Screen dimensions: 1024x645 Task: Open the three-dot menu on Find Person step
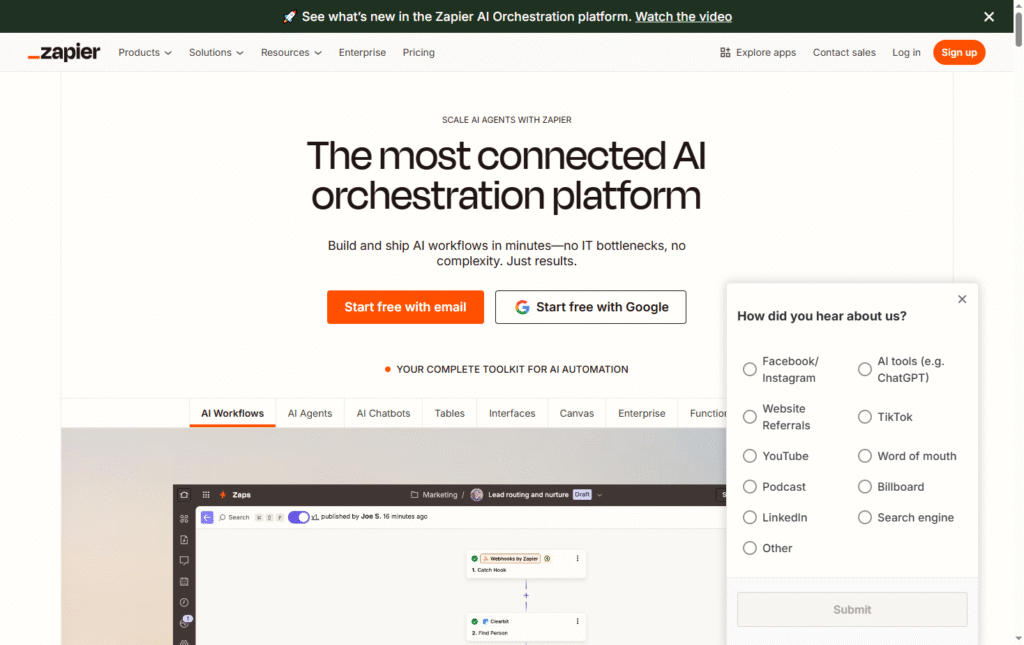(x=577, y=621)
